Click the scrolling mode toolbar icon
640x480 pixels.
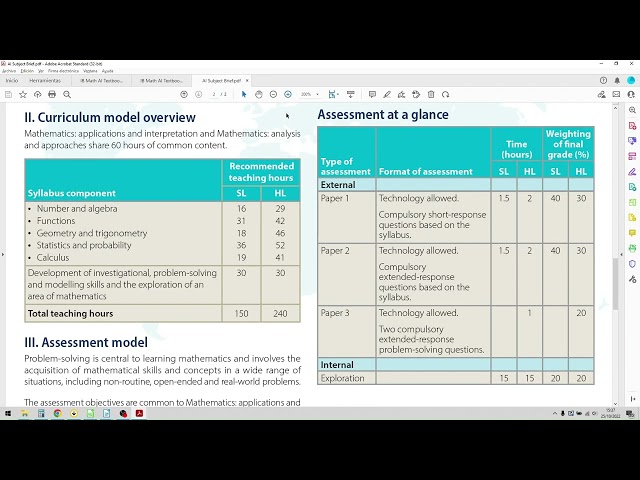pyautogui.click(x=351, y=95)
